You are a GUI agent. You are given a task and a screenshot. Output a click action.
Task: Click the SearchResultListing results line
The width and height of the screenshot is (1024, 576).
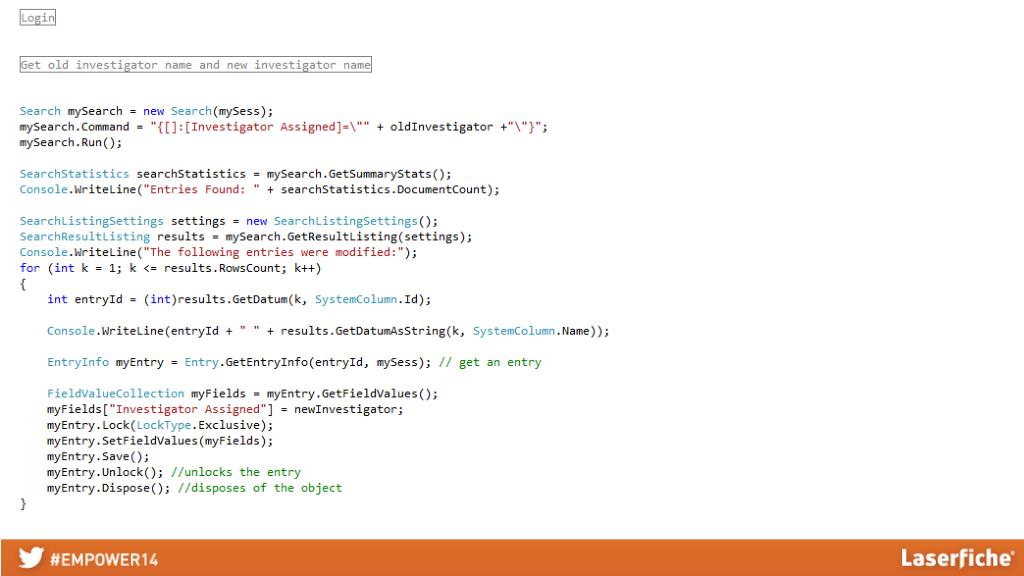[x=246, y=236]
